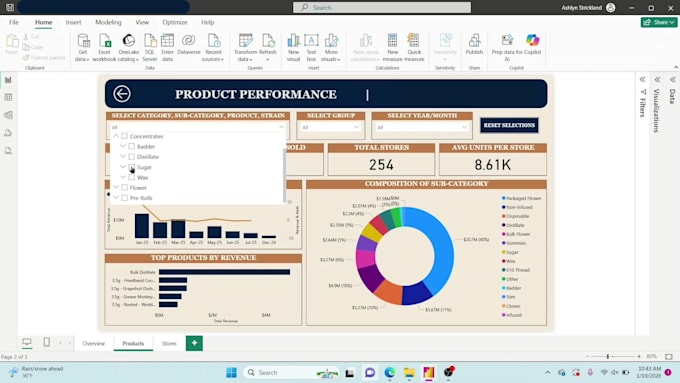Add a Text box
This screenshot has height=383, width=680.
coord(311,47)
